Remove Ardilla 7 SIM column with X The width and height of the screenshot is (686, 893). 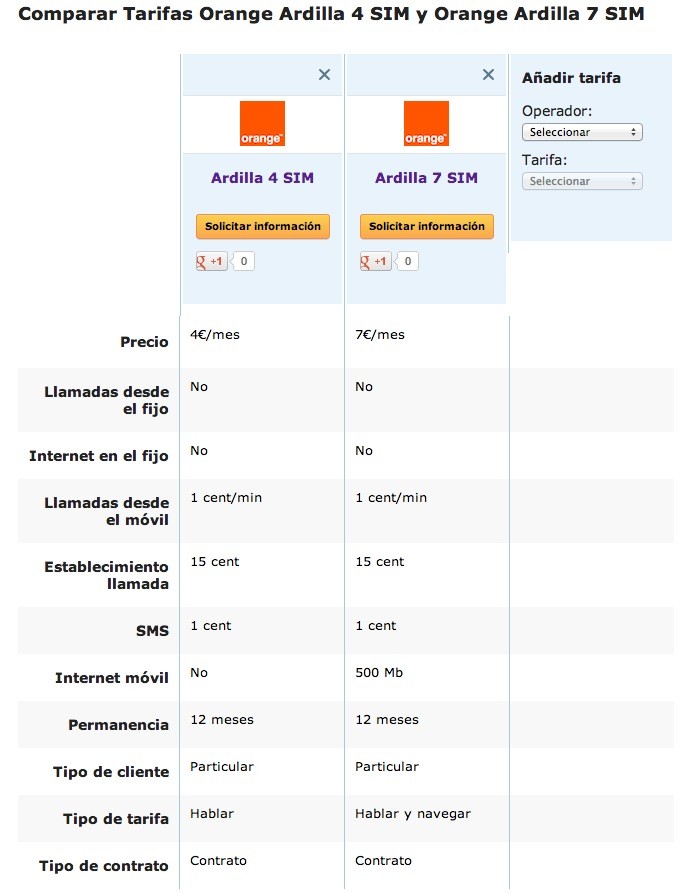(x=488, y=75)
